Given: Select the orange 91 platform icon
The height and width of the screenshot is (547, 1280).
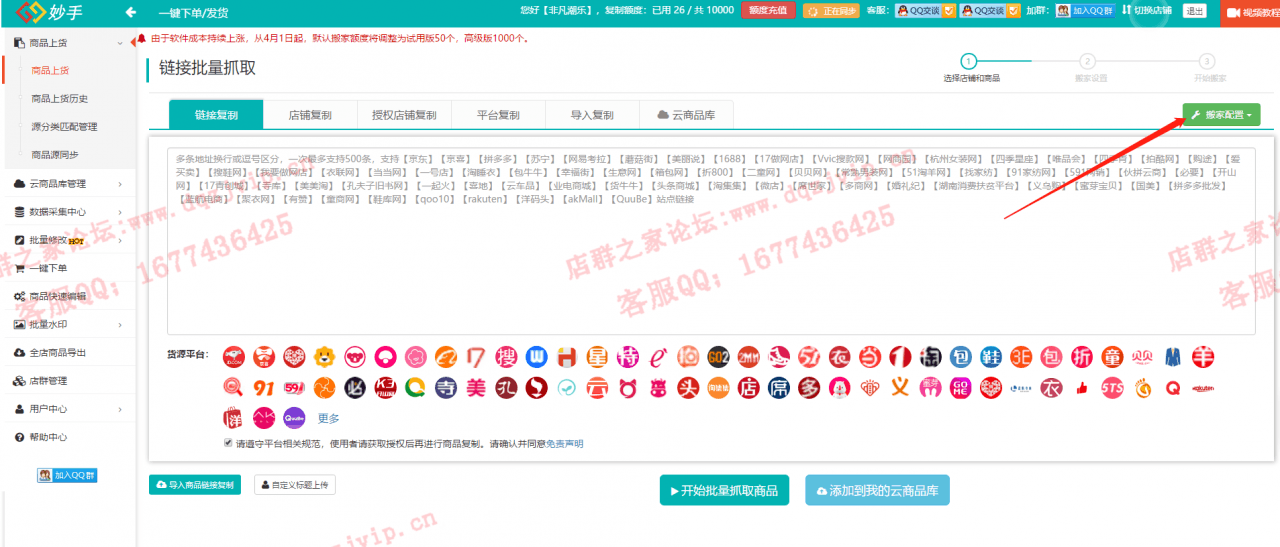Looking at the screenshot, I should coord(264,387).
